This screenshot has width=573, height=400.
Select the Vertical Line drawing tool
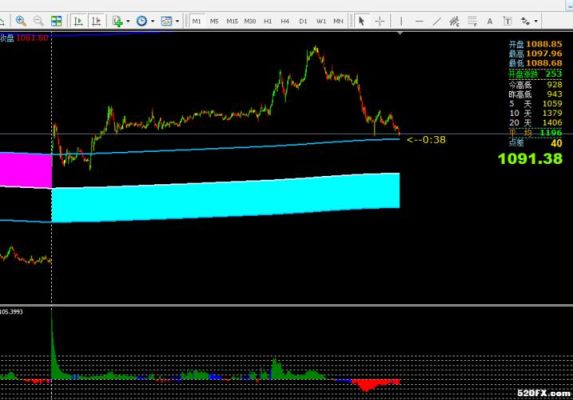point(401,21)
